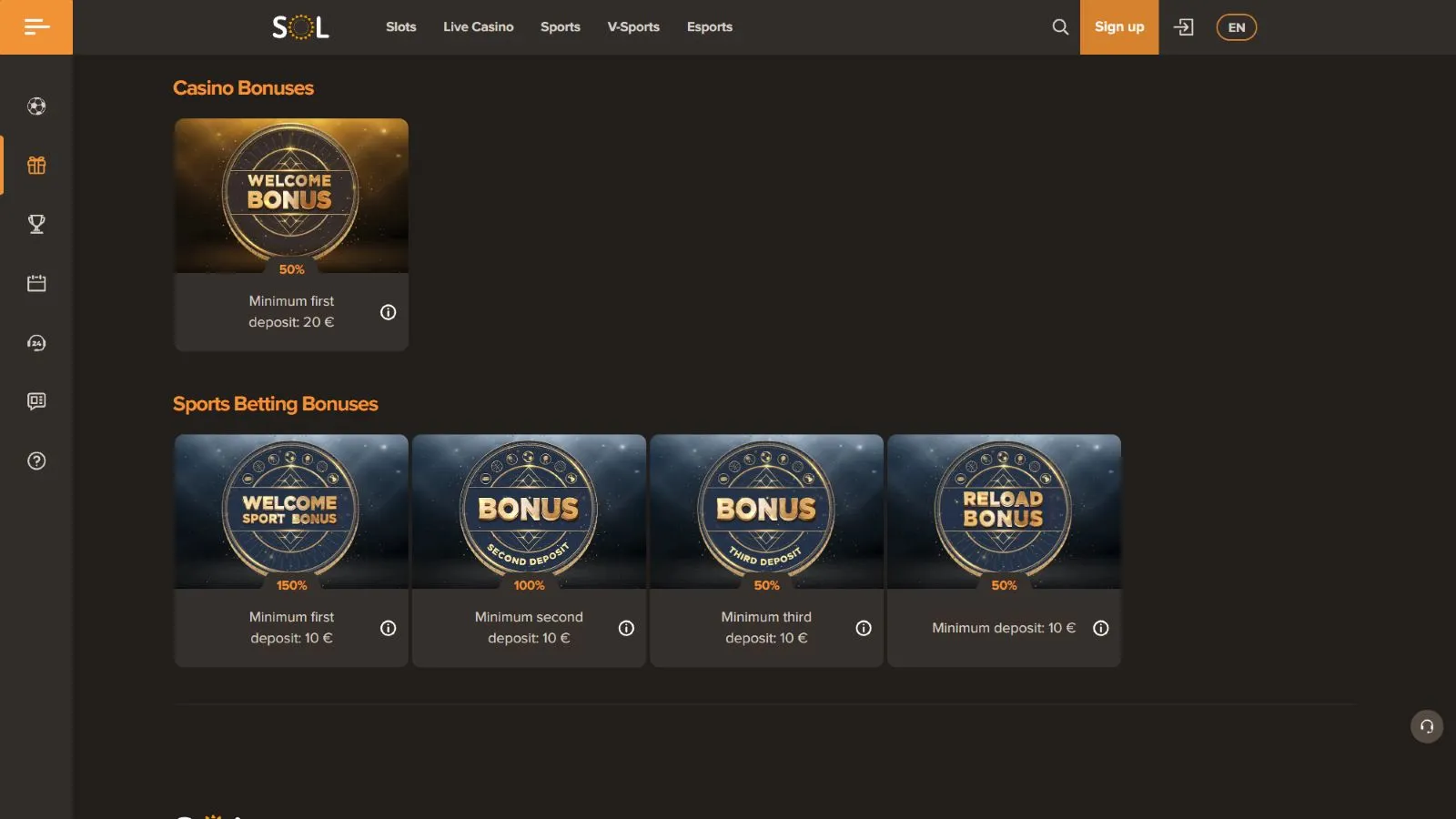Navigate to the Esports section
The width and height of the screenshot is (1456, 819).
click(709, 27)
